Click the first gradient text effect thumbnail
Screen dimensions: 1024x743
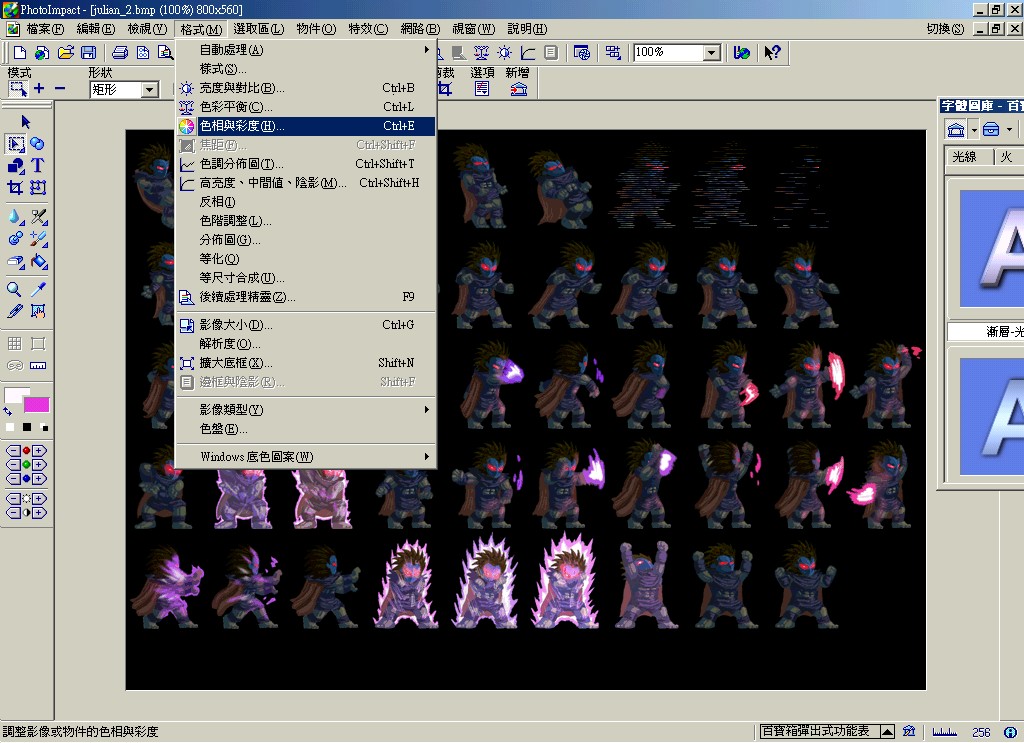point(991,247)
